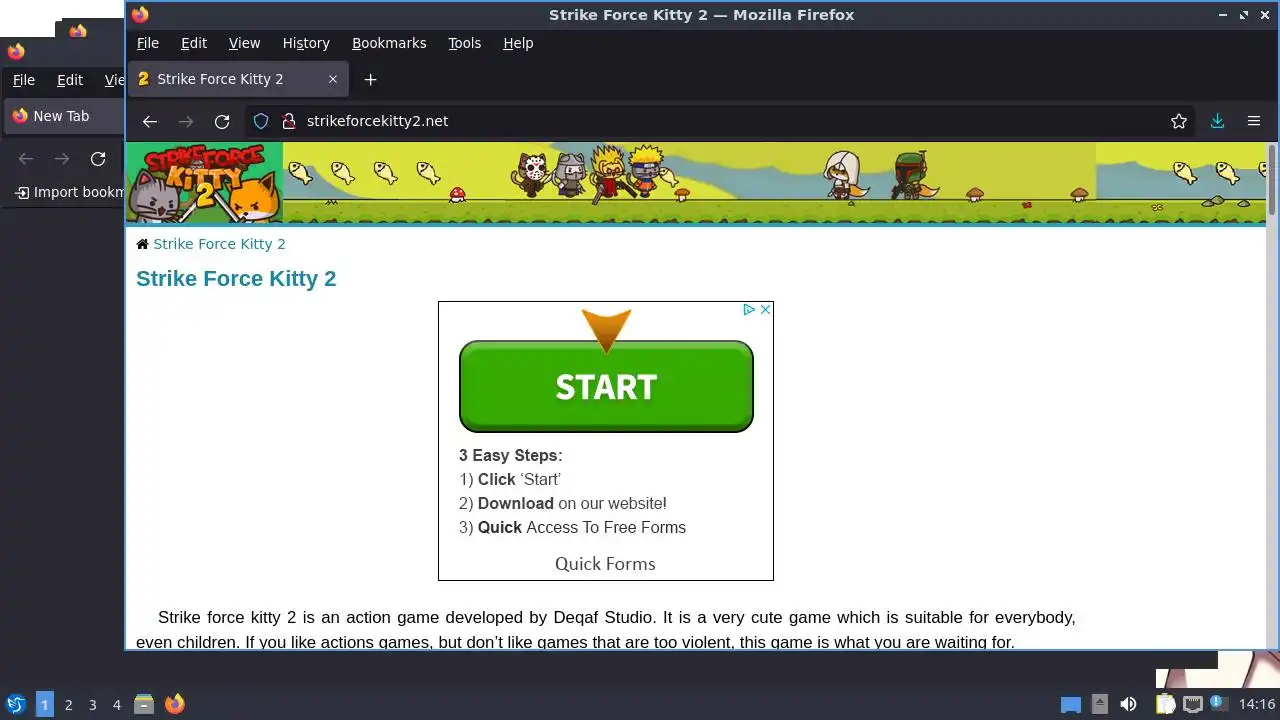Viewport: 1280px width, 720px height.
Task: Select the Strike Force Kitty 2 tab
Action: [x=238, y=79]
